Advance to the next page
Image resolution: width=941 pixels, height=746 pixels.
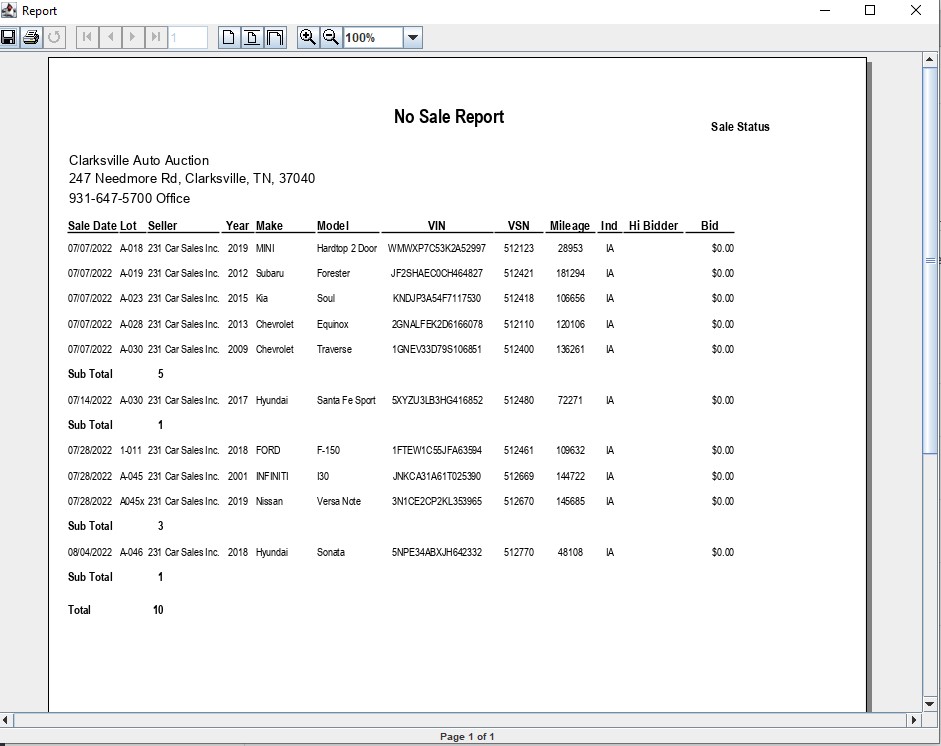pos(133,38)
